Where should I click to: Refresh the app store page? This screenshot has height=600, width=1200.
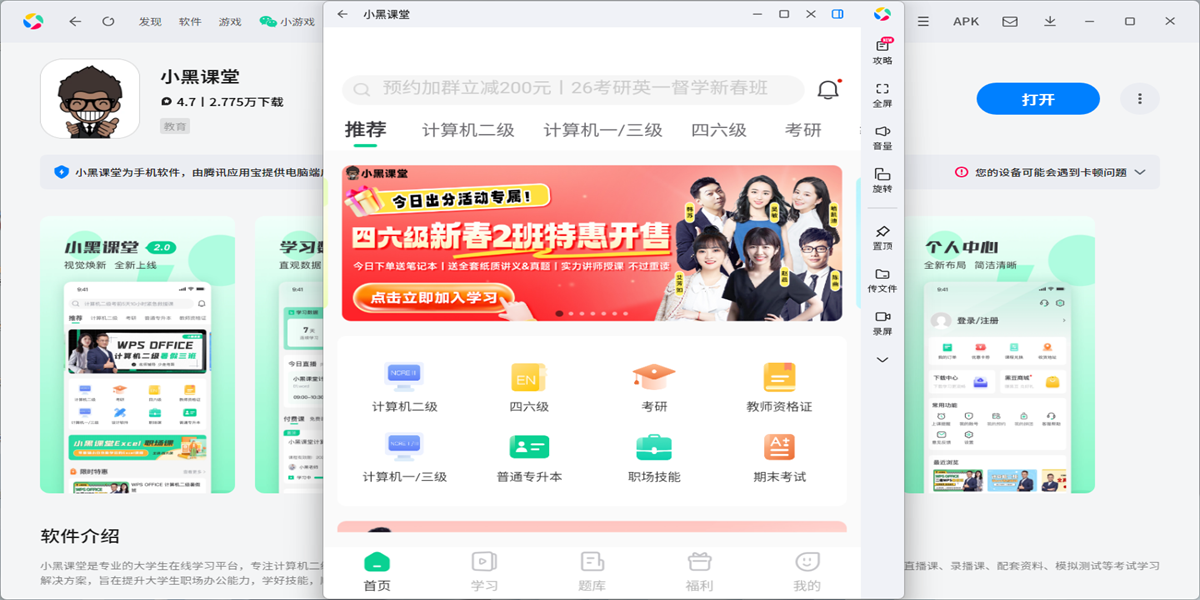(108, 21)
